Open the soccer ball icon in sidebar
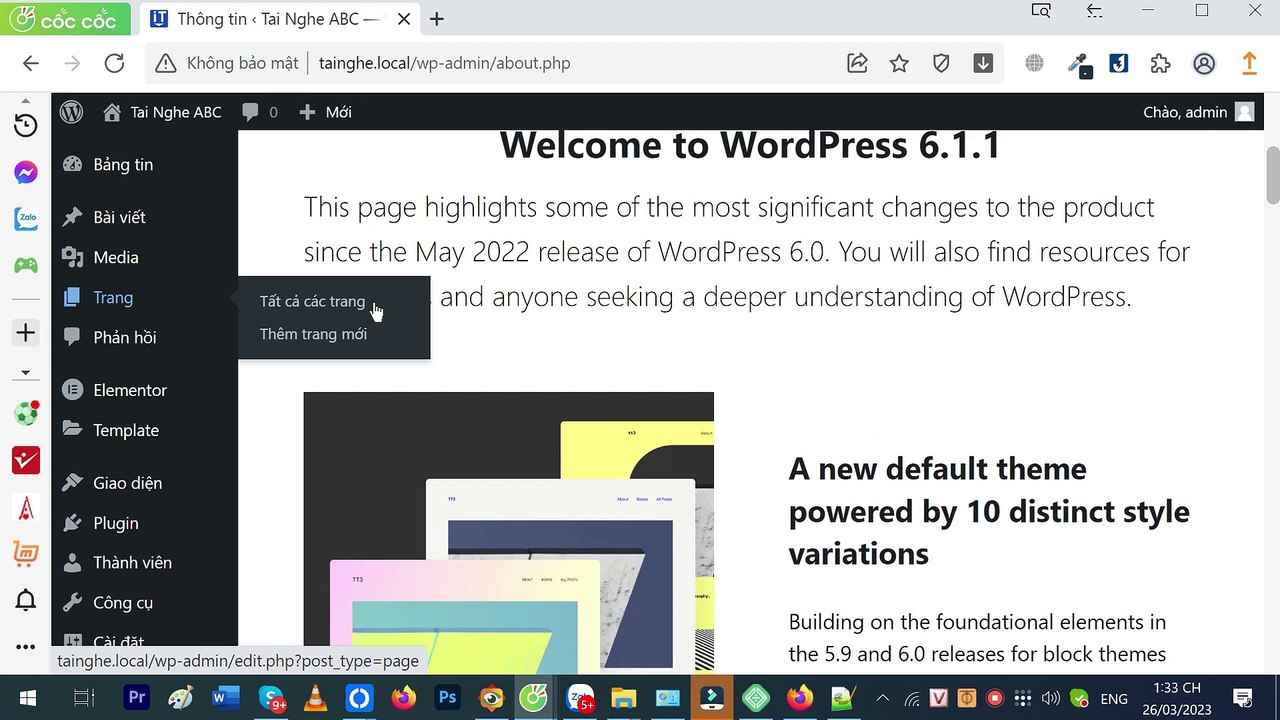The width and height of the screenshot is (1280, 720). click(x=26, y=413)
